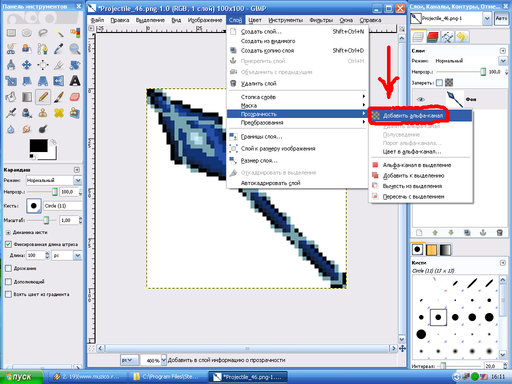Click the Windows пуск start button
The height and width of the screenshot is (384, 512).
tap(21, 377)
